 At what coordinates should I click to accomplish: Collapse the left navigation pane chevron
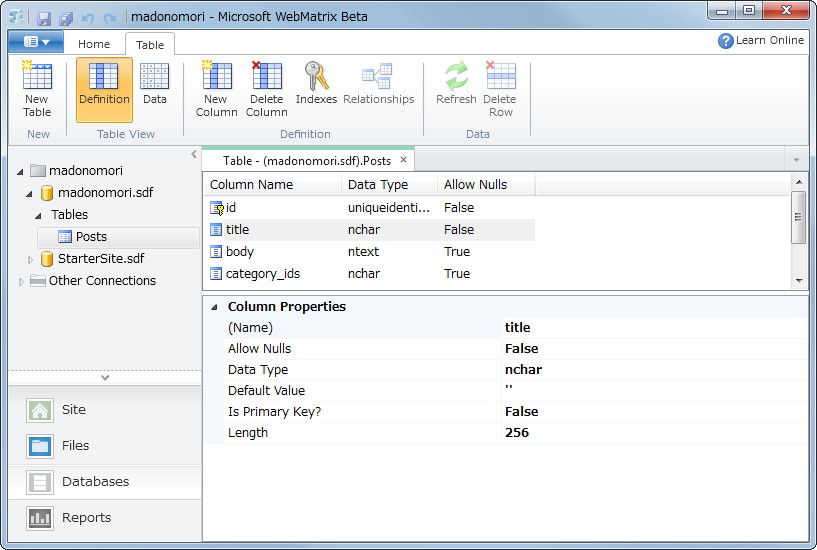coord(194,154)
